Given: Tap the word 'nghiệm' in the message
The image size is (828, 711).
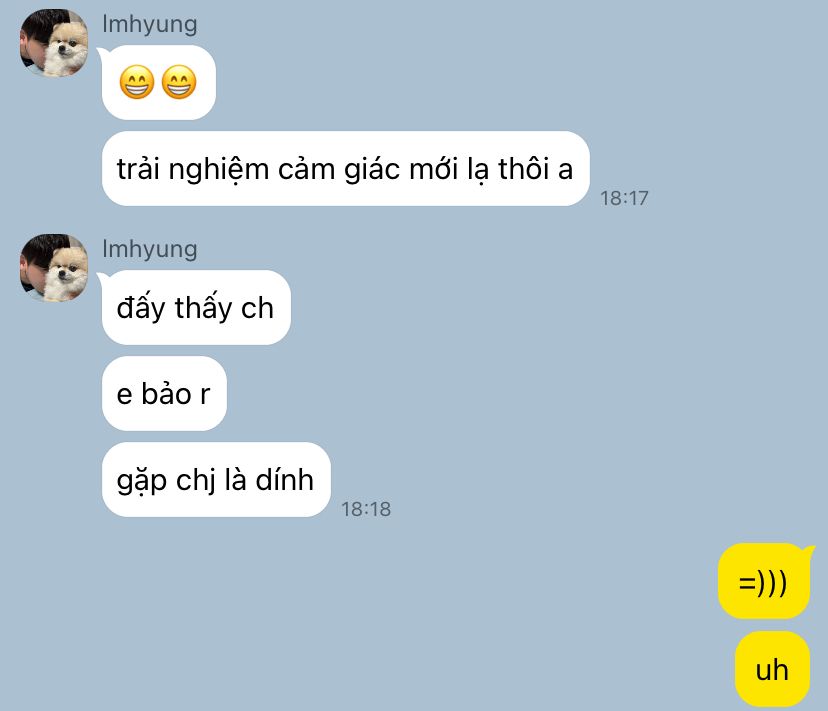Looking at the screenshot, I should click(x=219, y=170).
